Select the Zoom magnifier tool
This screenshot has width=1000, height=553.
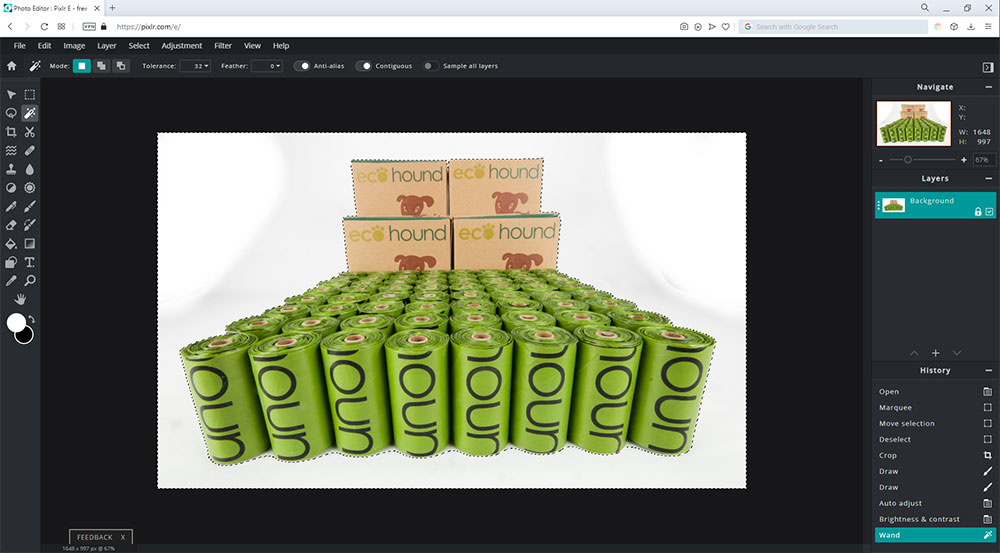click(x=29, y=281)
